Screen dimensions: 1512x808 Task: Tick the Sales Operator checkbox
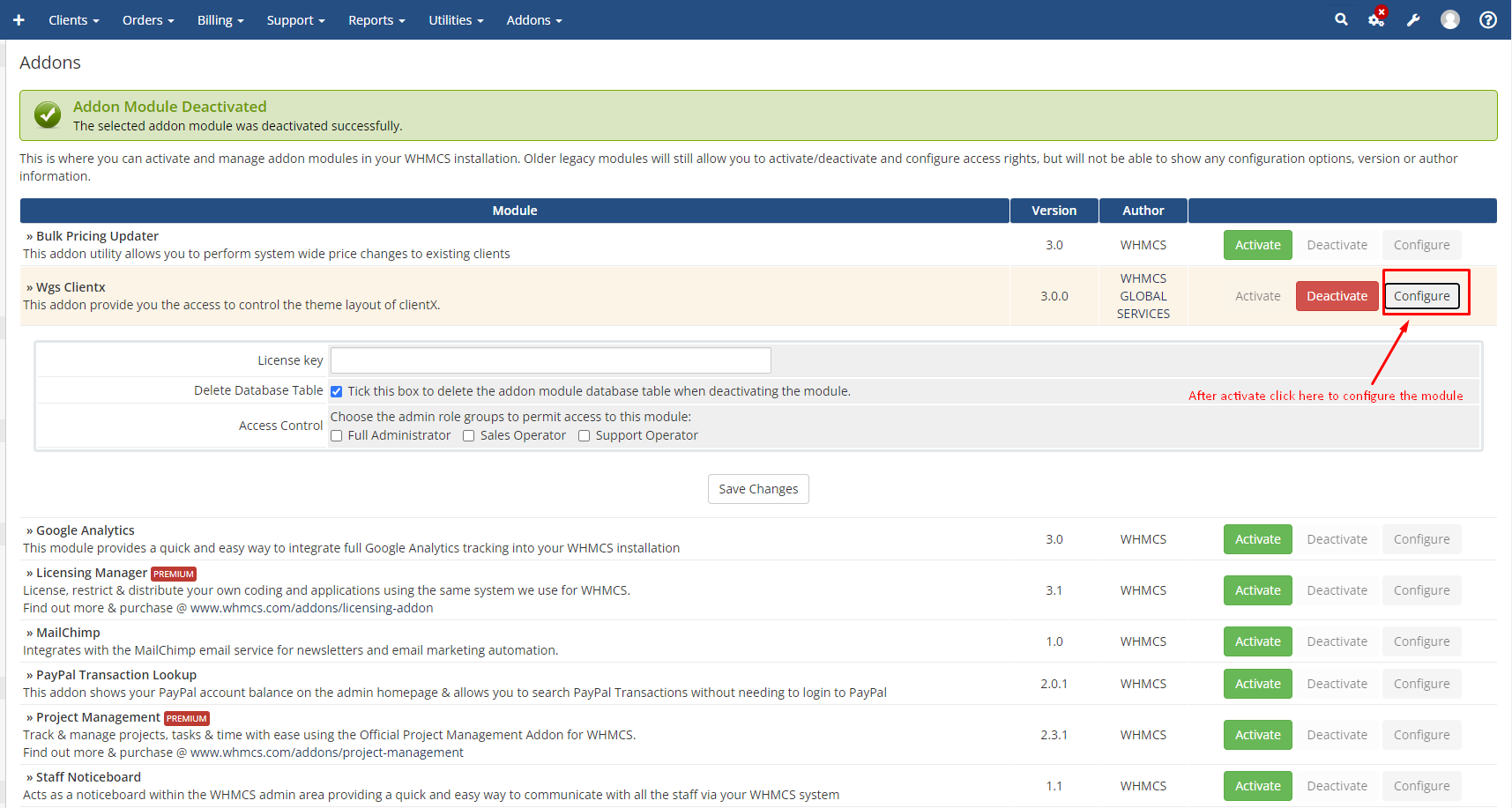(x=469, y=436)
